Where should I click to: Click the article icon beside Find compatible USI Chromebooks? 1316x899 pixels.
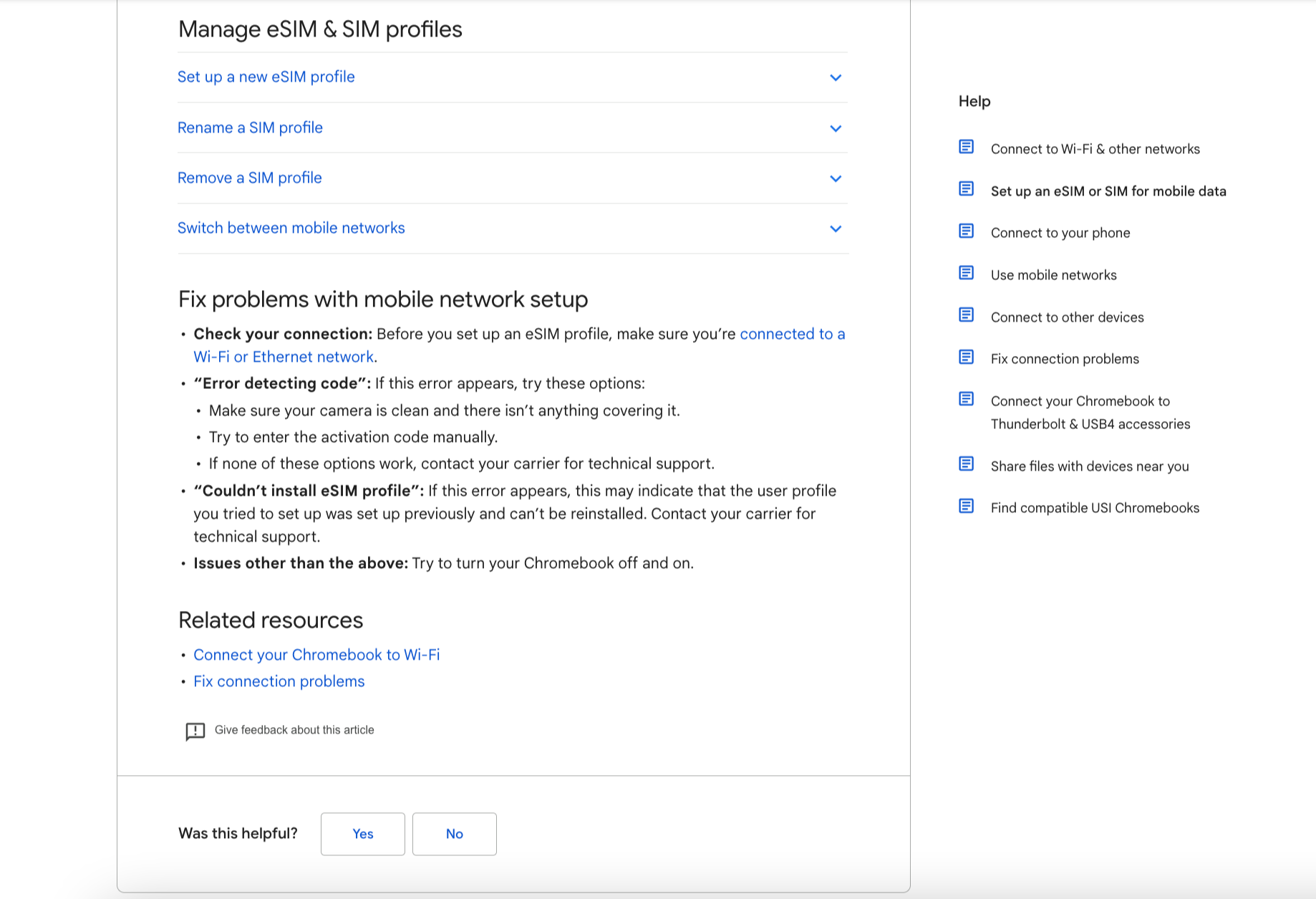pos(966,506)
